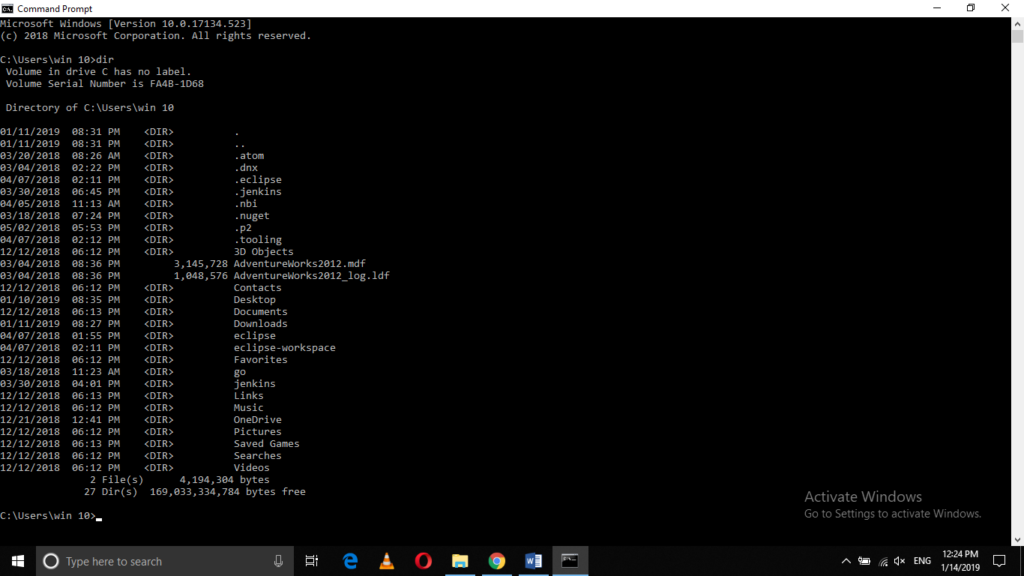This screenshot has width=1024, height=576.
Task: Toggle the Action Center panel open
Action: (x=998, y=561)
